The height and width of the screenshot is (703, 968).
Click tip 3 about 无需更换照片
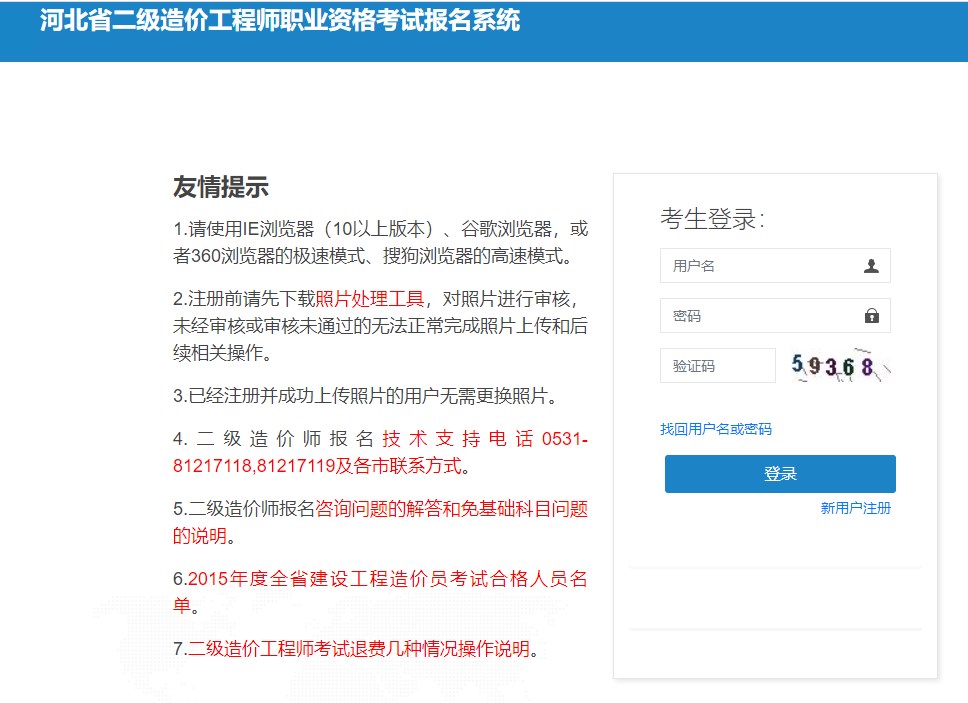364,395
